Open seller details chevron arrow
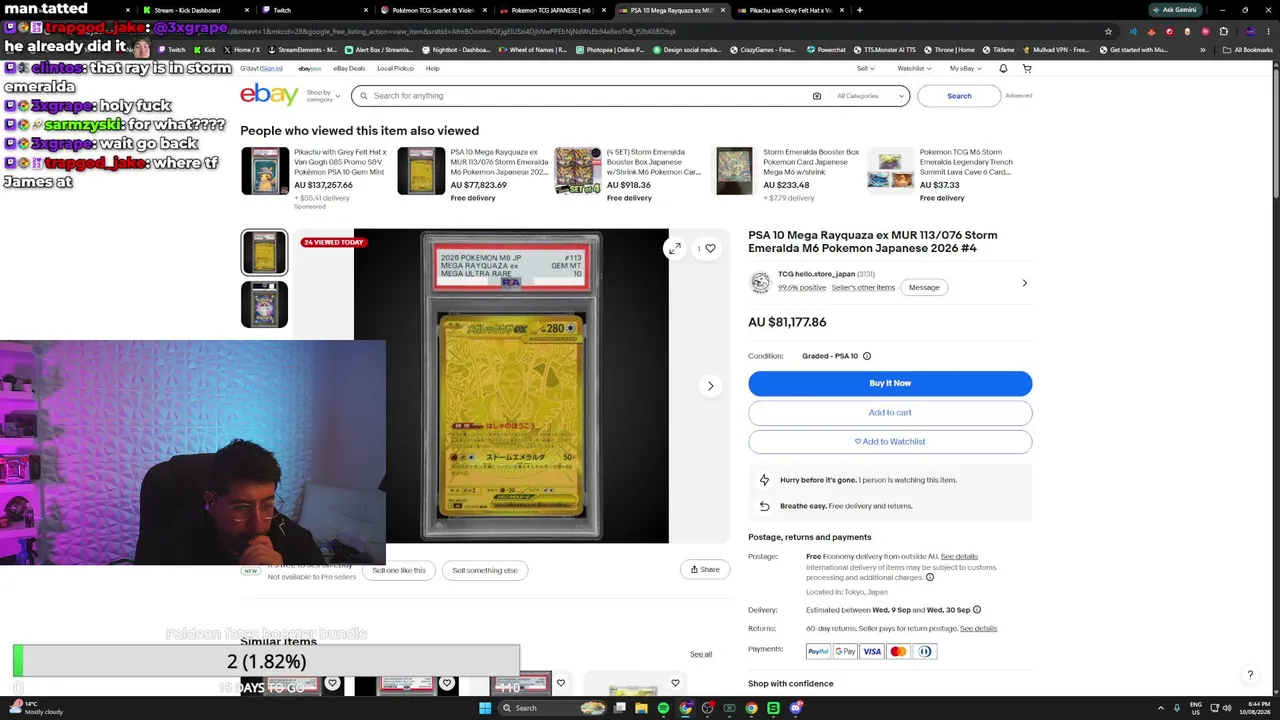Screen dimensions: 1280x720 pyautogui.click(x=1024, y=283)
